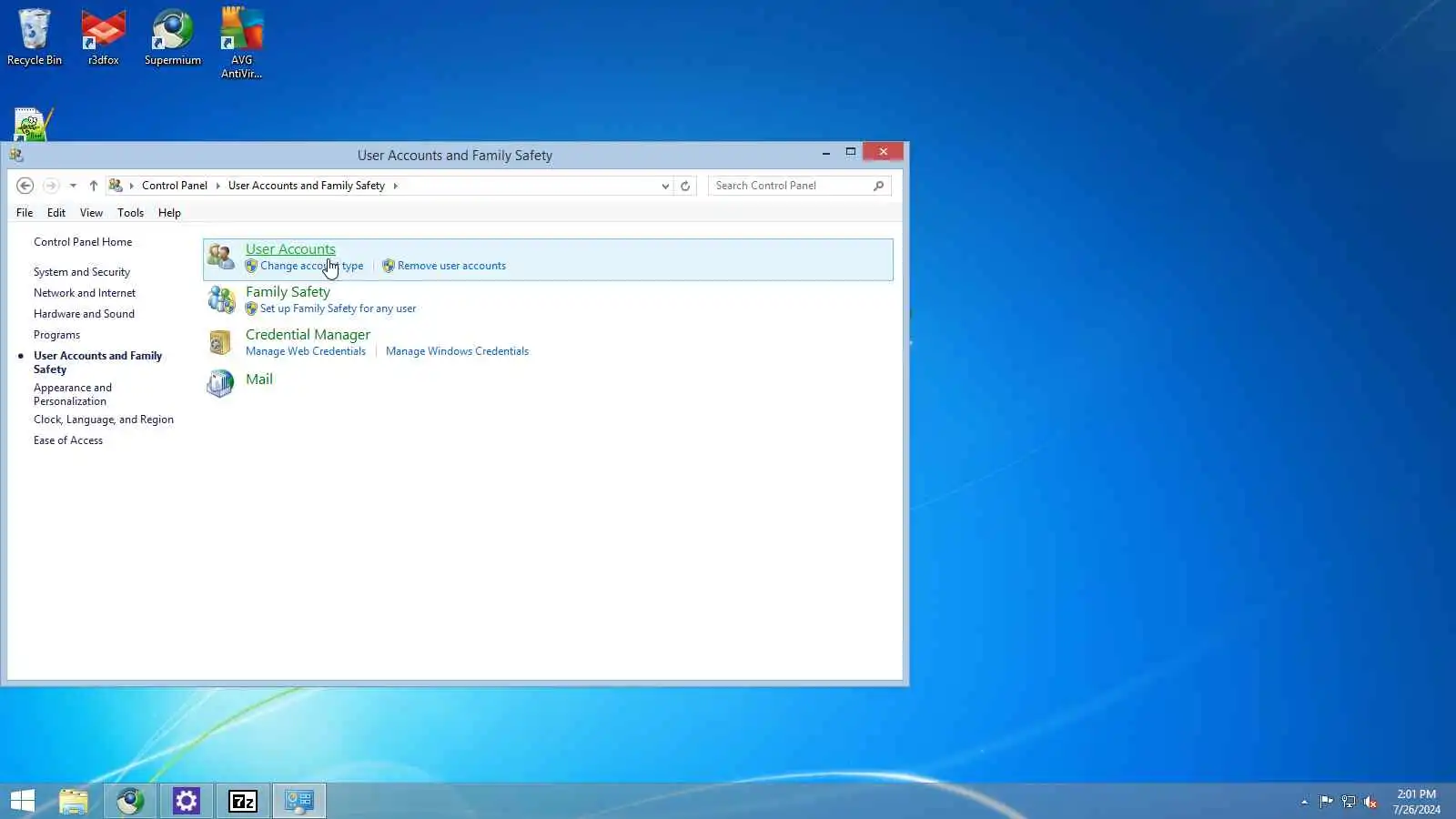This screenshot has height=819, width=1456.
Task: Click the muted volume tray icon
Action: (1370, 802)
